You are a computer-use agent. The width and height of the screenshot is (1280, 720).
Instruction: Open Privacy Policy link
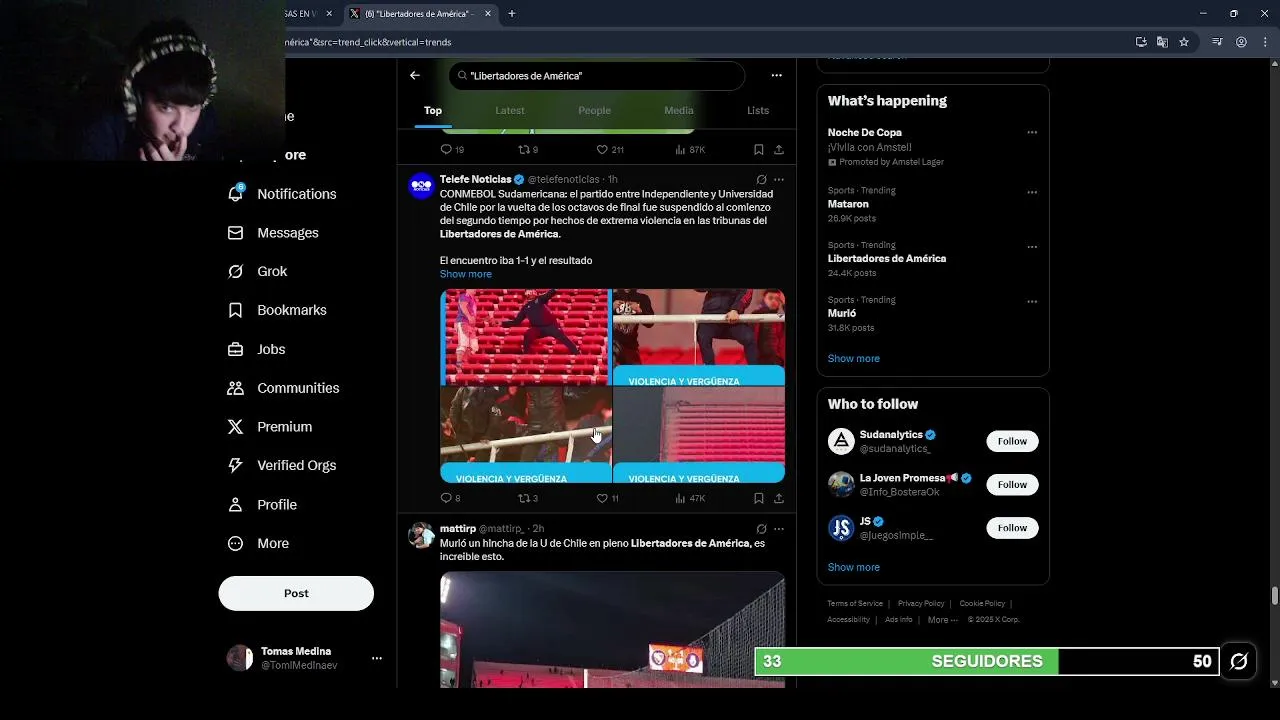pos(921,604)
